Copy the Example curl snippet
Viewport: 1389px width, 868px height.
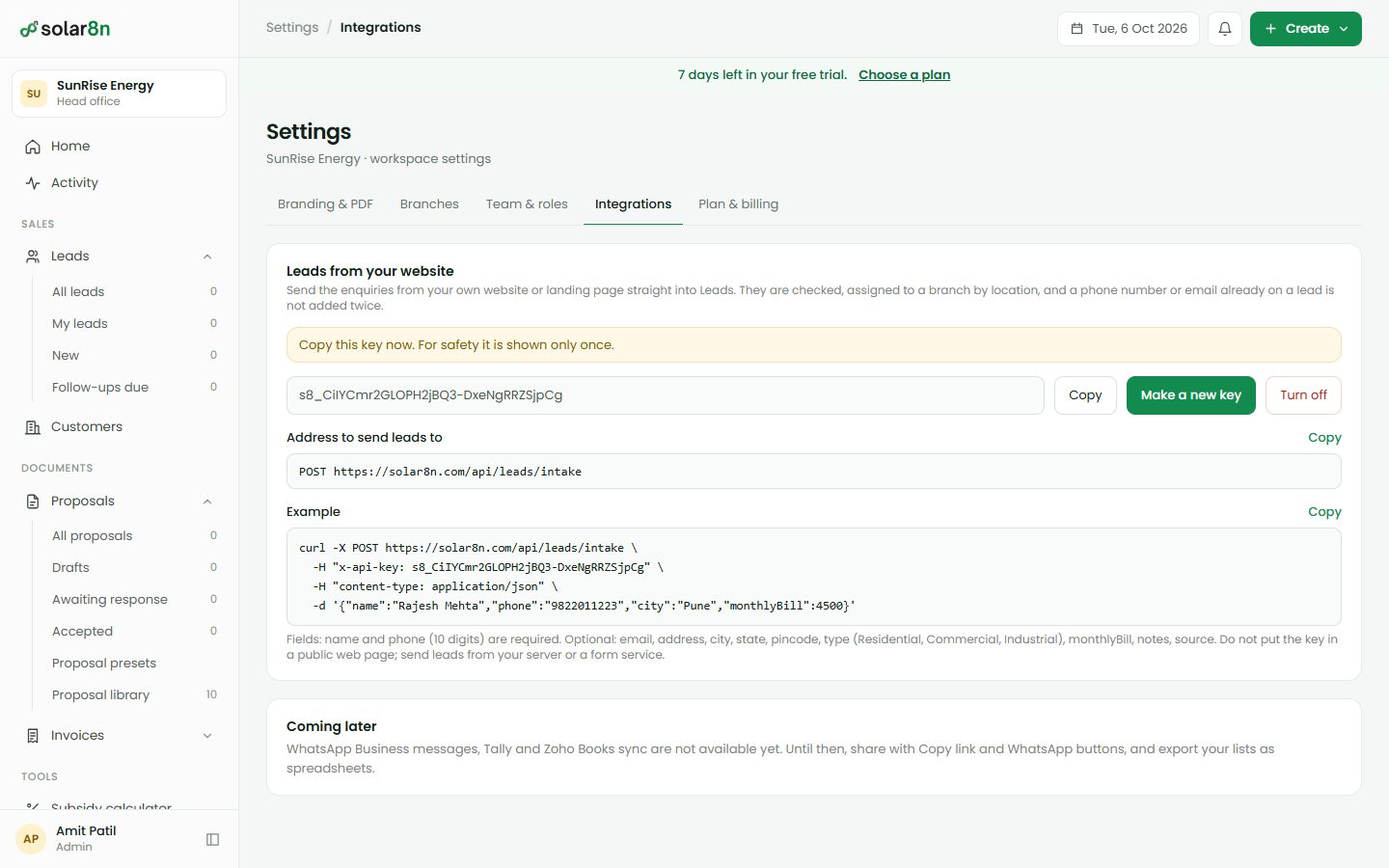coord(1324,512)
